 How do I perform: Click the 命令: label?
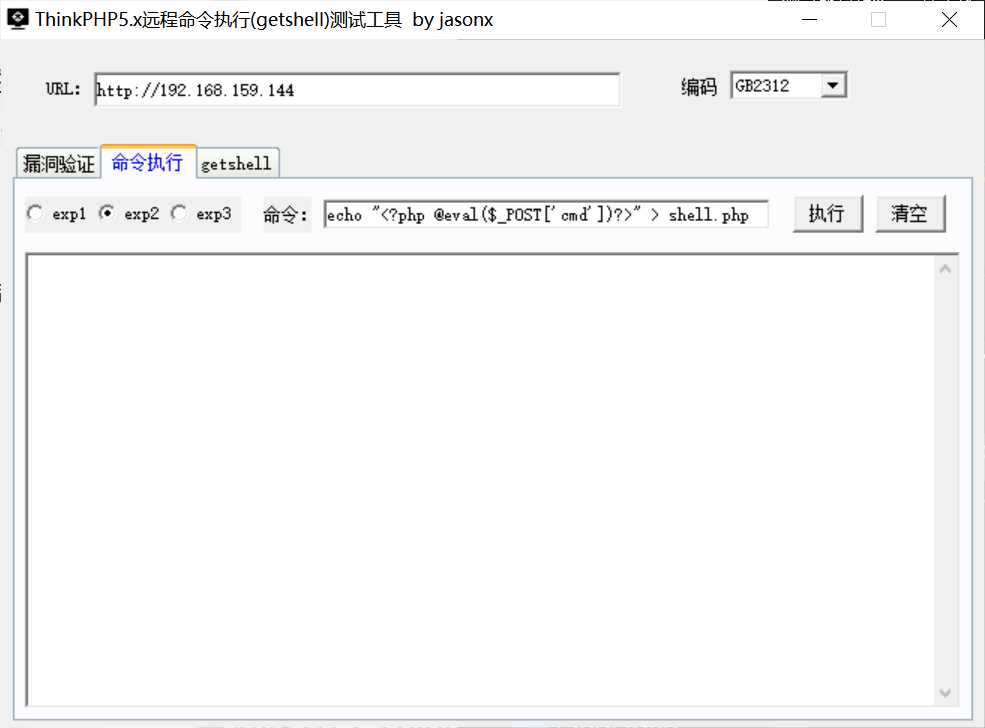click(286, 215)
